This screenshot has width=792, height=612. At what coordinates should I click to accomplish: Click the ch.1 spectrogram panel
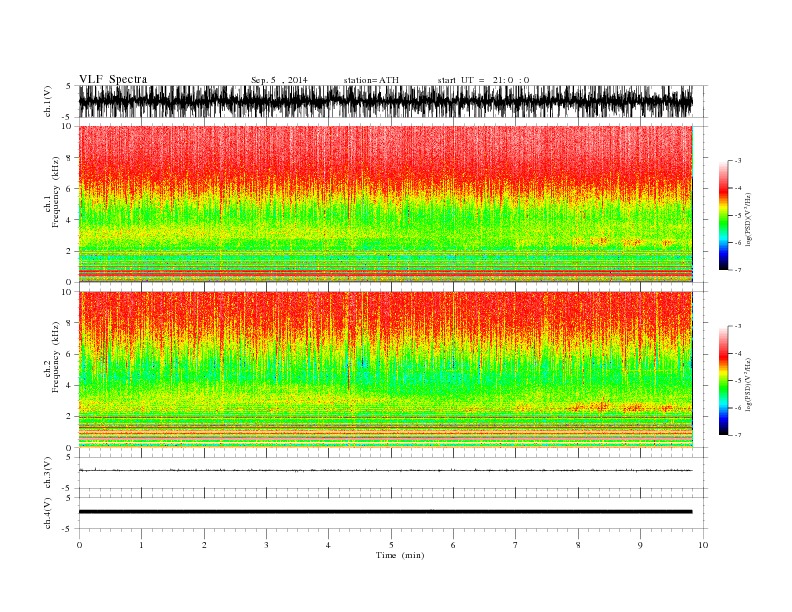pos(385,204)
